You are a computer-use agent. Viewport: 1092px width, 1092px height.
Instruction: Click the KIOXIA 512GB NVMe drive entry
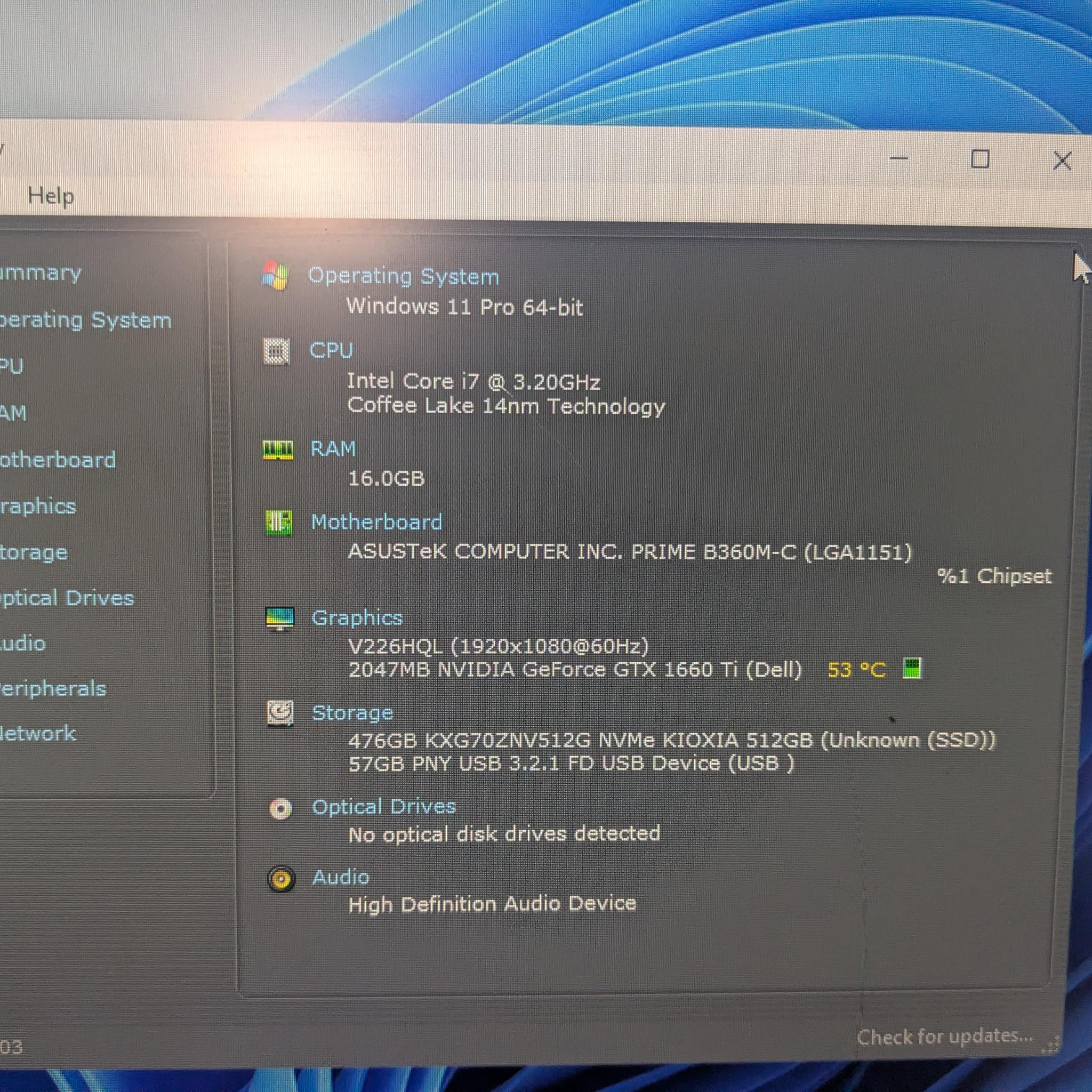coord(672,740)
